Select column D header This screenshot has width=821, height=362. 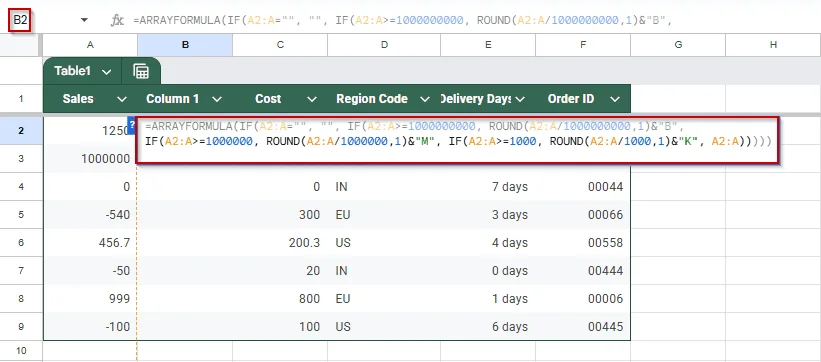384,45
